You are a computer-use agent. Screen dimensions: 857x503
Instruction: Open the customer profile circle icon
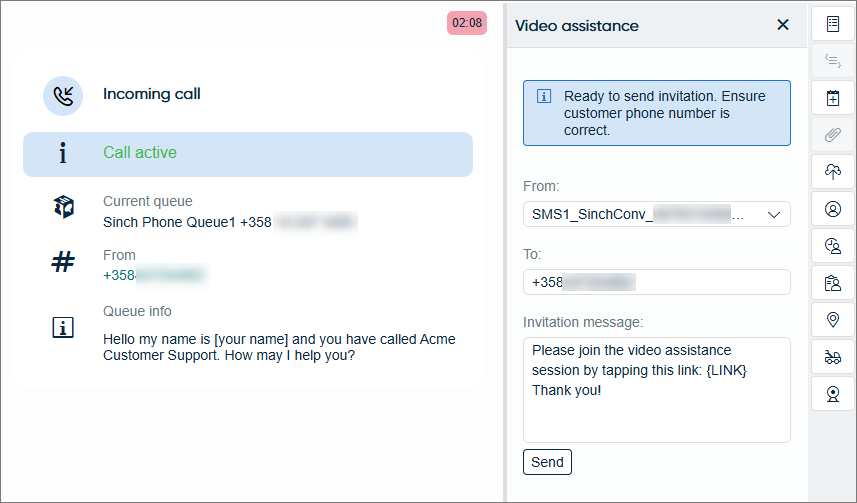832,209
